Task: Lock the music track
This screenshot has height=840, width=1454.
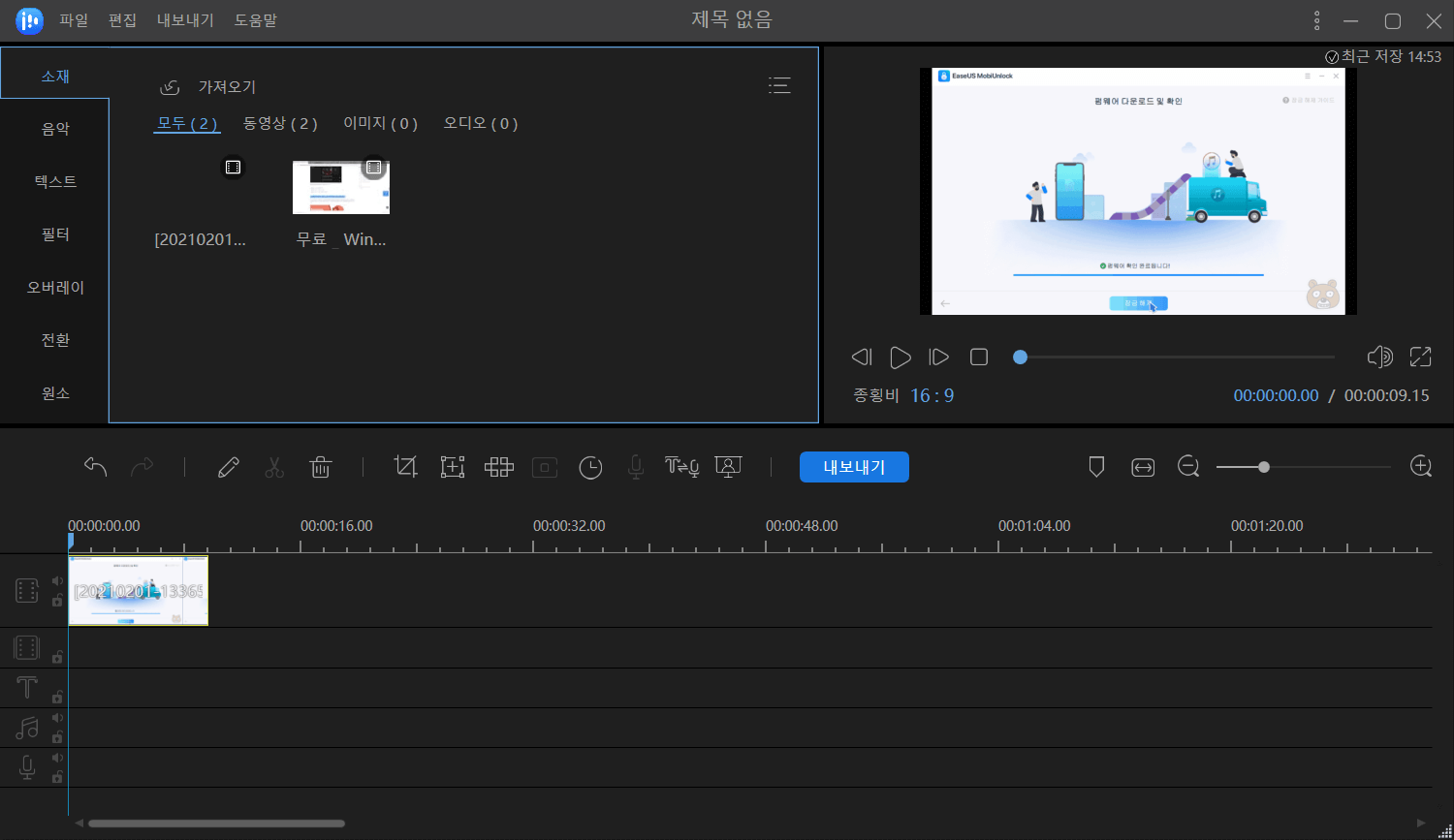Action: point(57,737)
